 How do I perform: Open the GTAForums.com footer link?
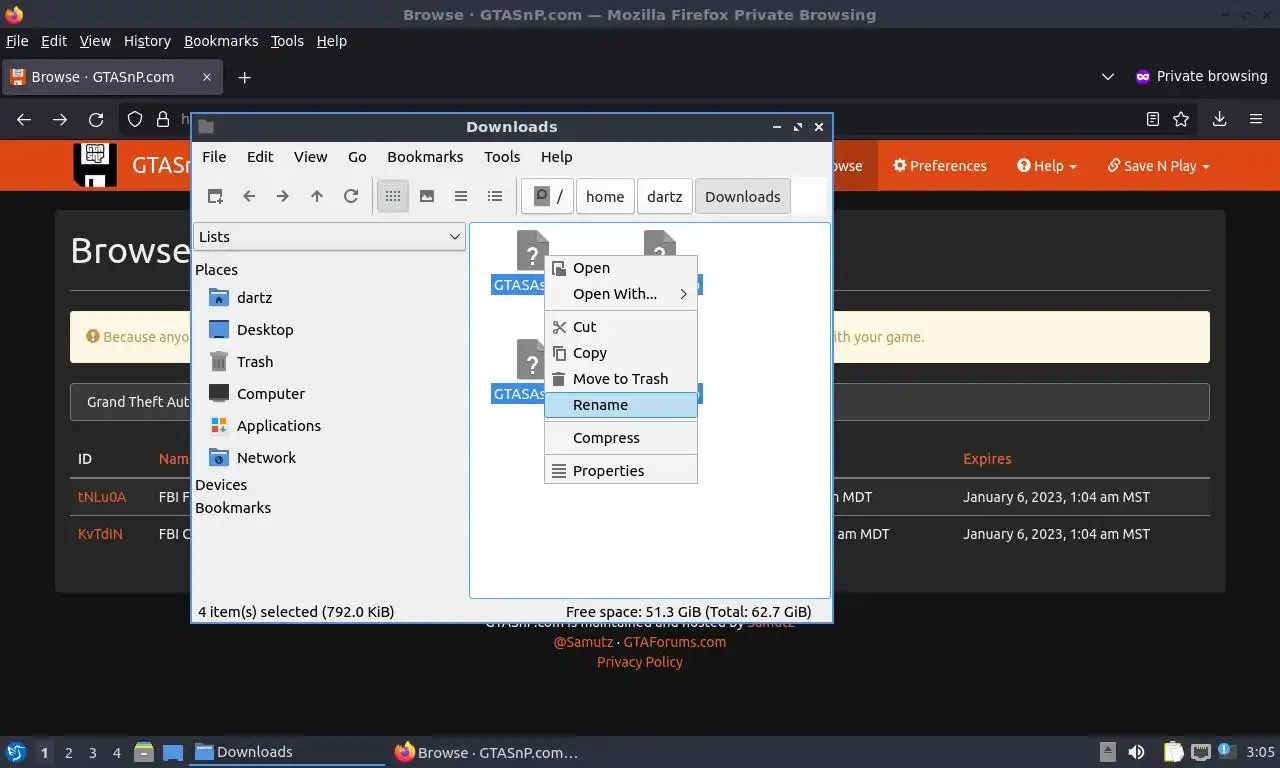pos(675,642)
